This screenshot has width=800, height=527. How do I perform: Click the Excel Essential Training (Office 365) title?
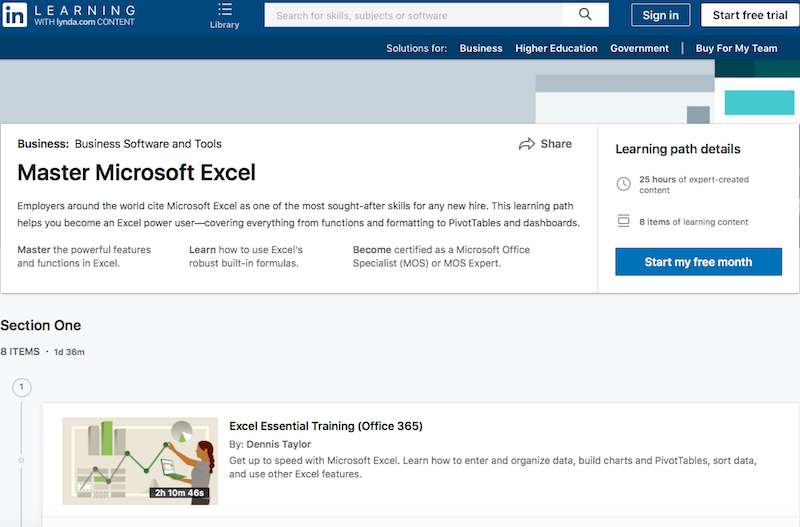[x=326, y=426]
